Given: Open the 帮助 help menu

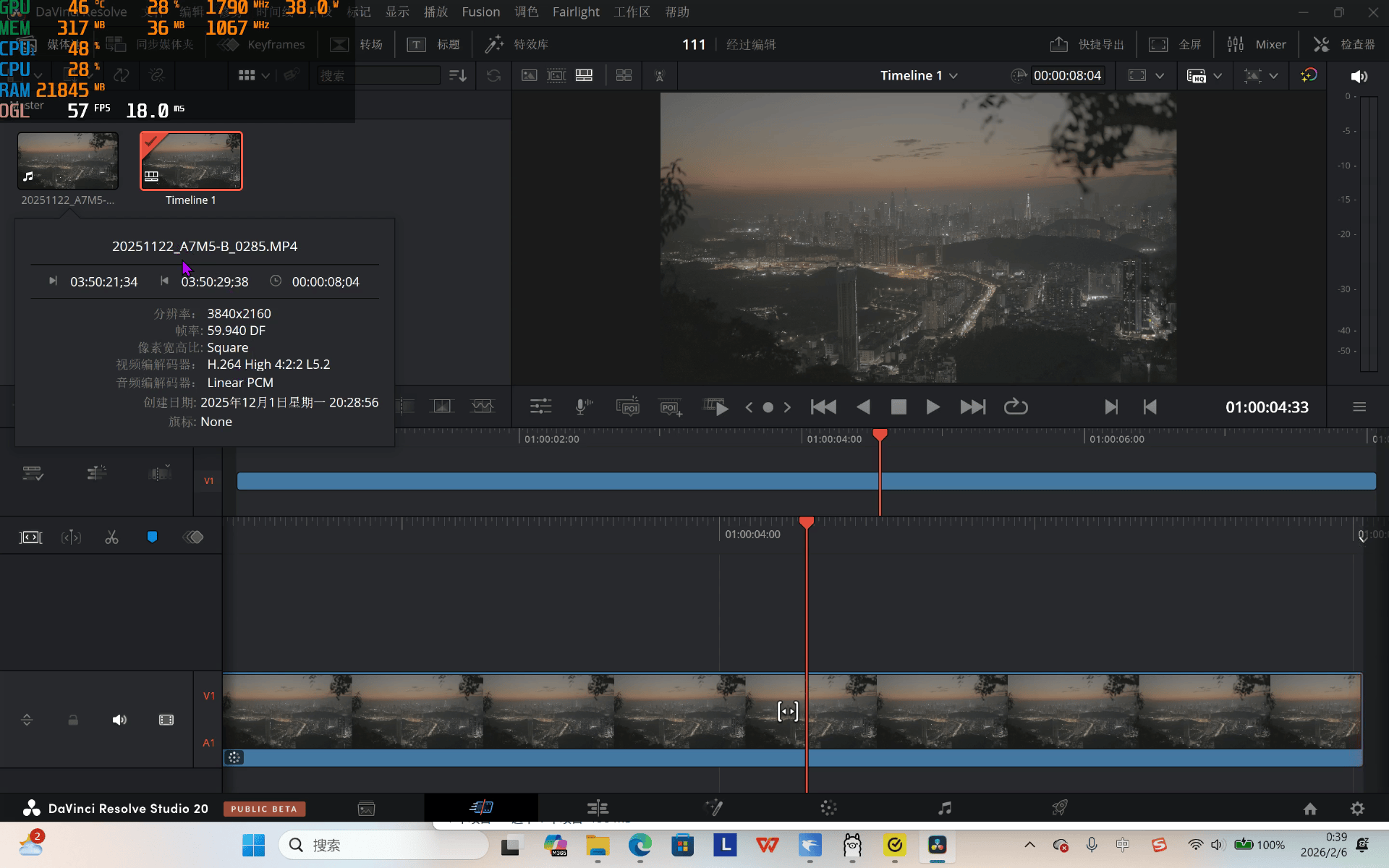Looking at the screenshot, I should click(677, 12).
